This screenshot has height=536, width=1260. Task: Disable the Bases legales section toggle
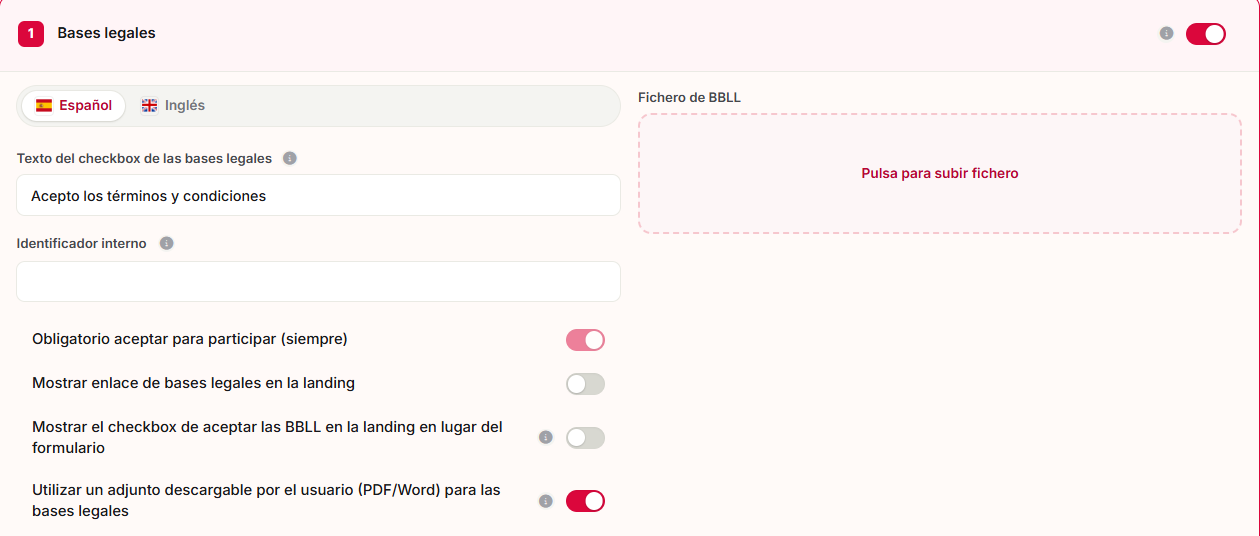pos(1206,34)
